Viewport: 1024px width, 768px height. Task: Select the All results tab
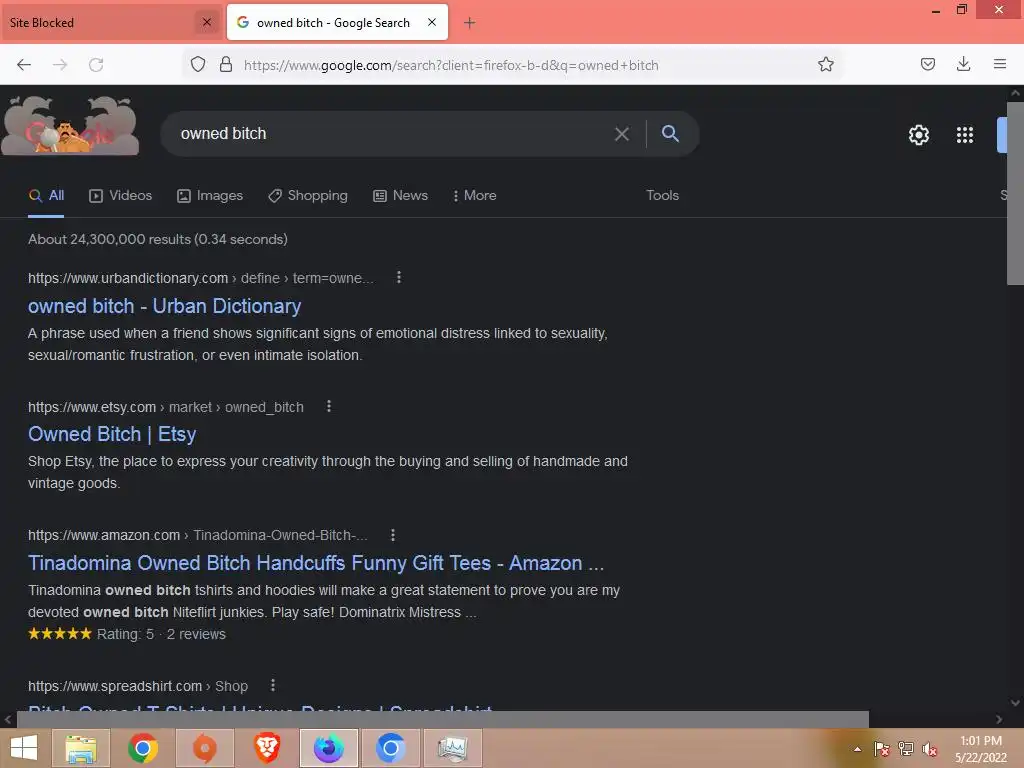point(46,195)
